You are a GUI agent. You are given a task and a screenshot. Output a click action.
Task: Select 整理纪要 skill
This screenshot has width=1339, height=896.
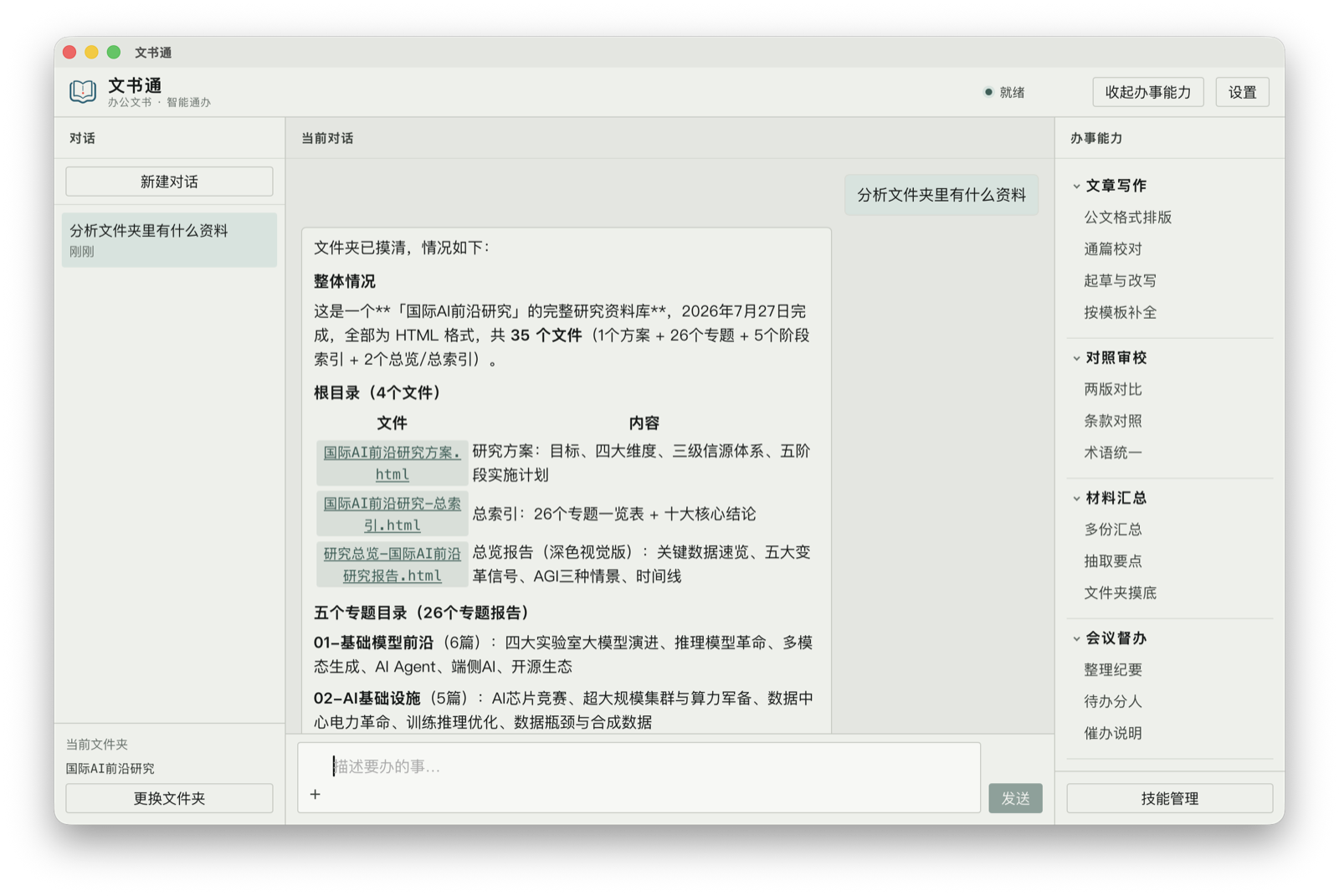pos(1112,670)
